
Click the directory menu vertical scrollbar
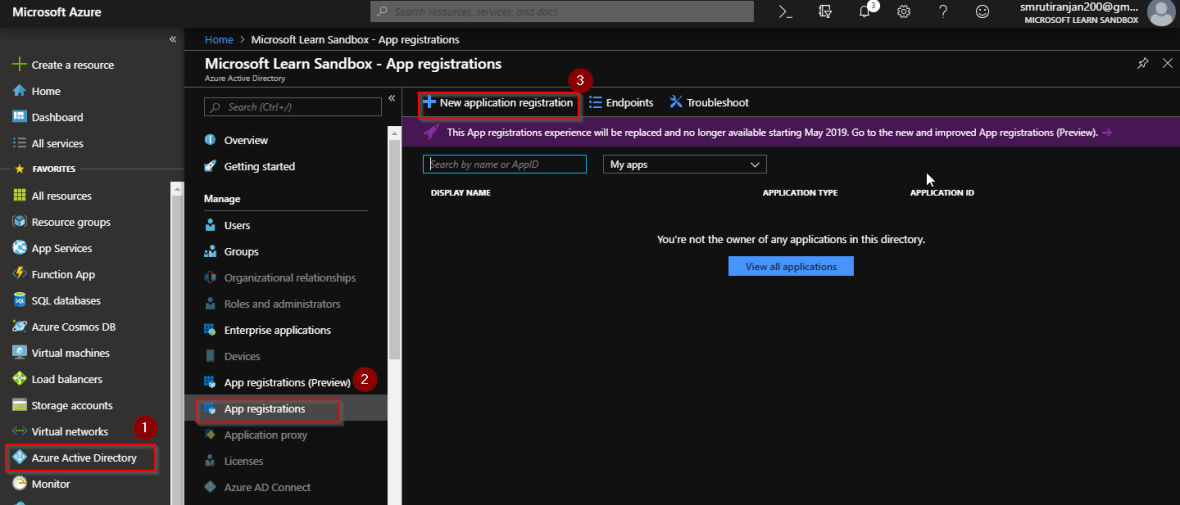pyautogui.click(x=394, y=248)
